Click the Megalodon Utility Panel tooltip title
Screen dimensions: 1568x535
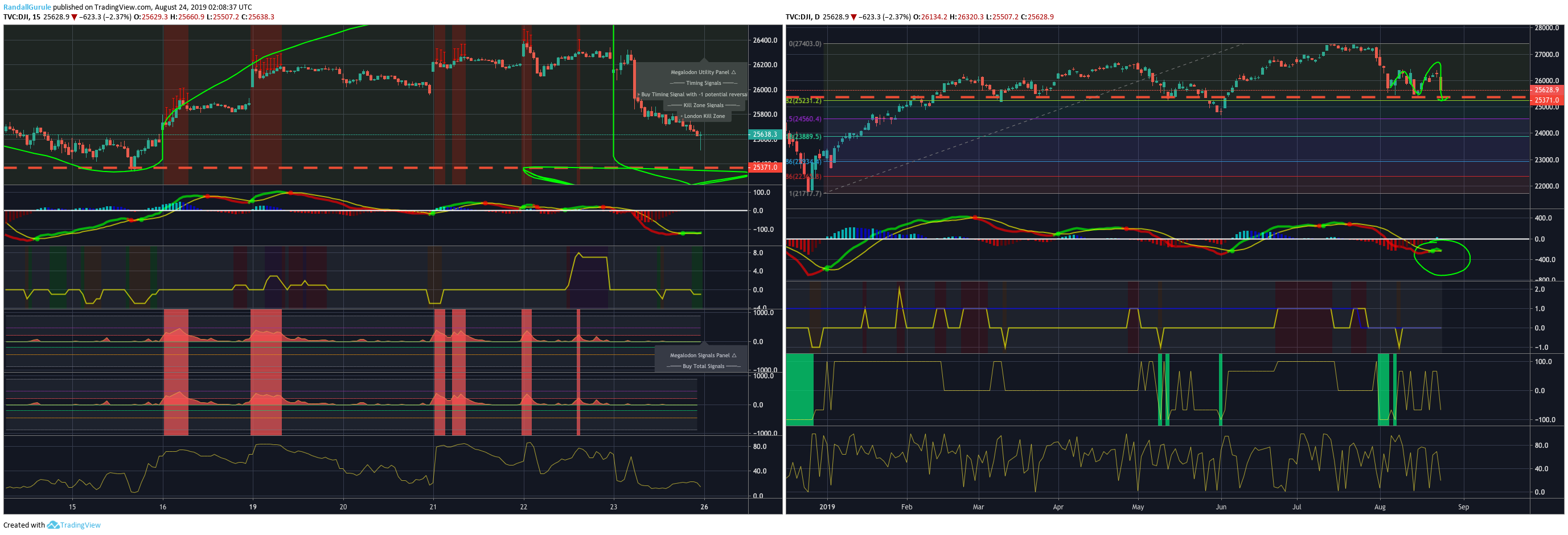(x=703, y=72)
